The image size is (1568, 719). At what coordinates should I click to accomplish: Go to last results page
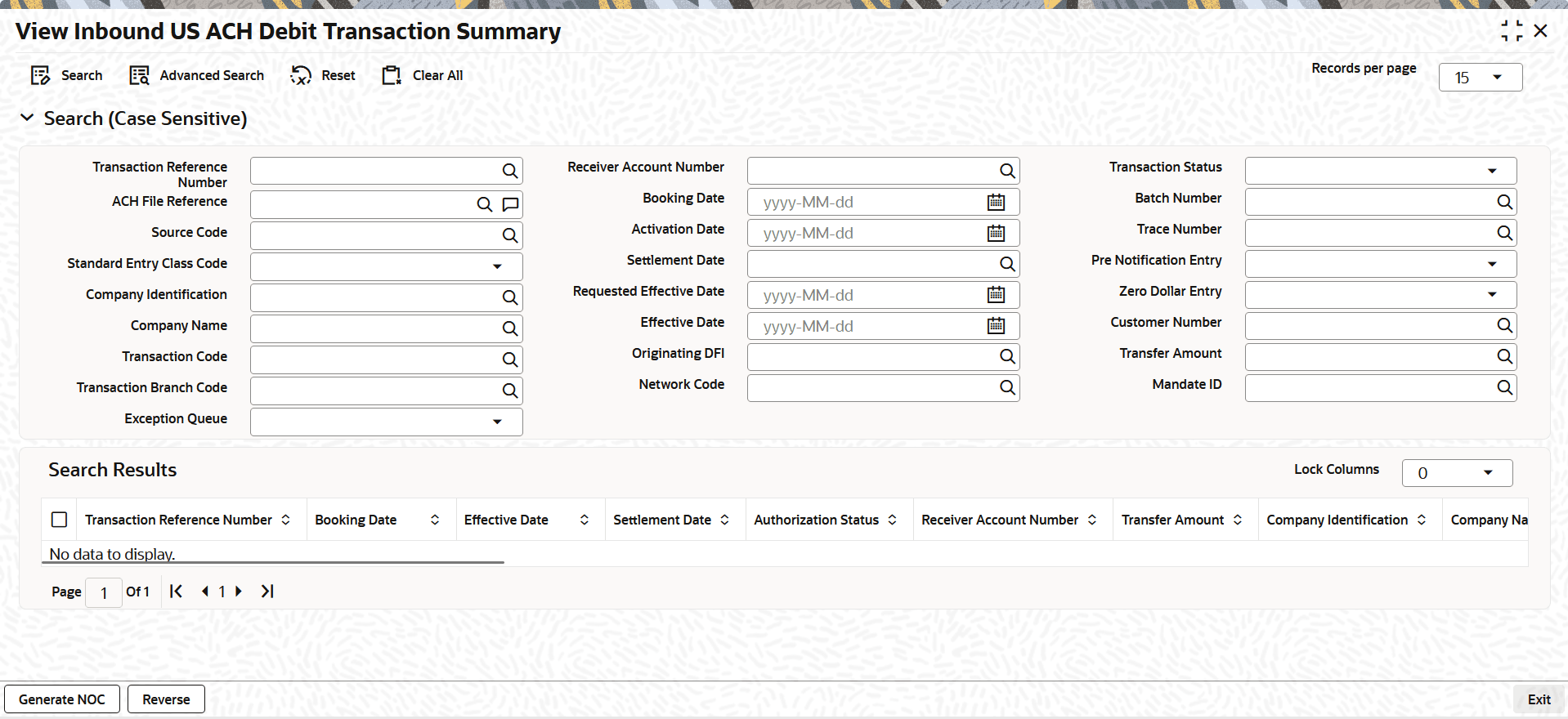coord(267,591)
